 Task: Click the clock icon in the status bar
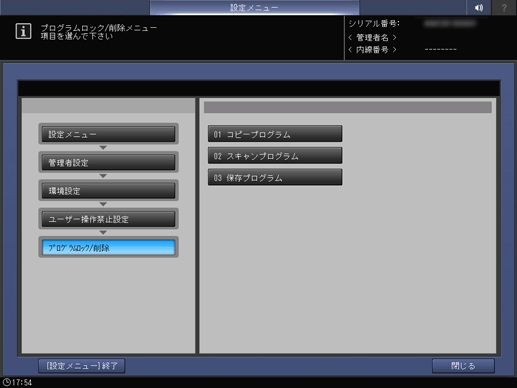pyautogui.click(x=6, y=382)
